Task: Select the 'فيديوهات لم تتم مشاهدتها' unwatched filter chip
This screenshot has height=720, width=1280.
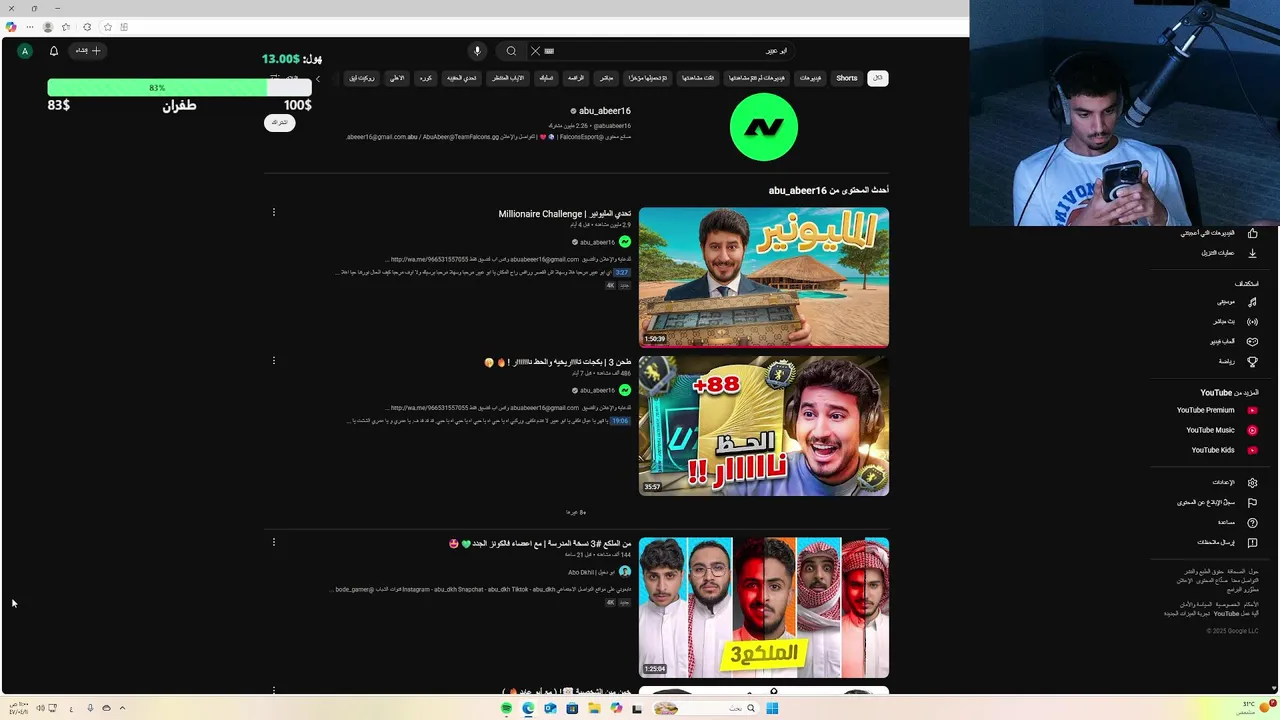Action: [x=757, y=78]
